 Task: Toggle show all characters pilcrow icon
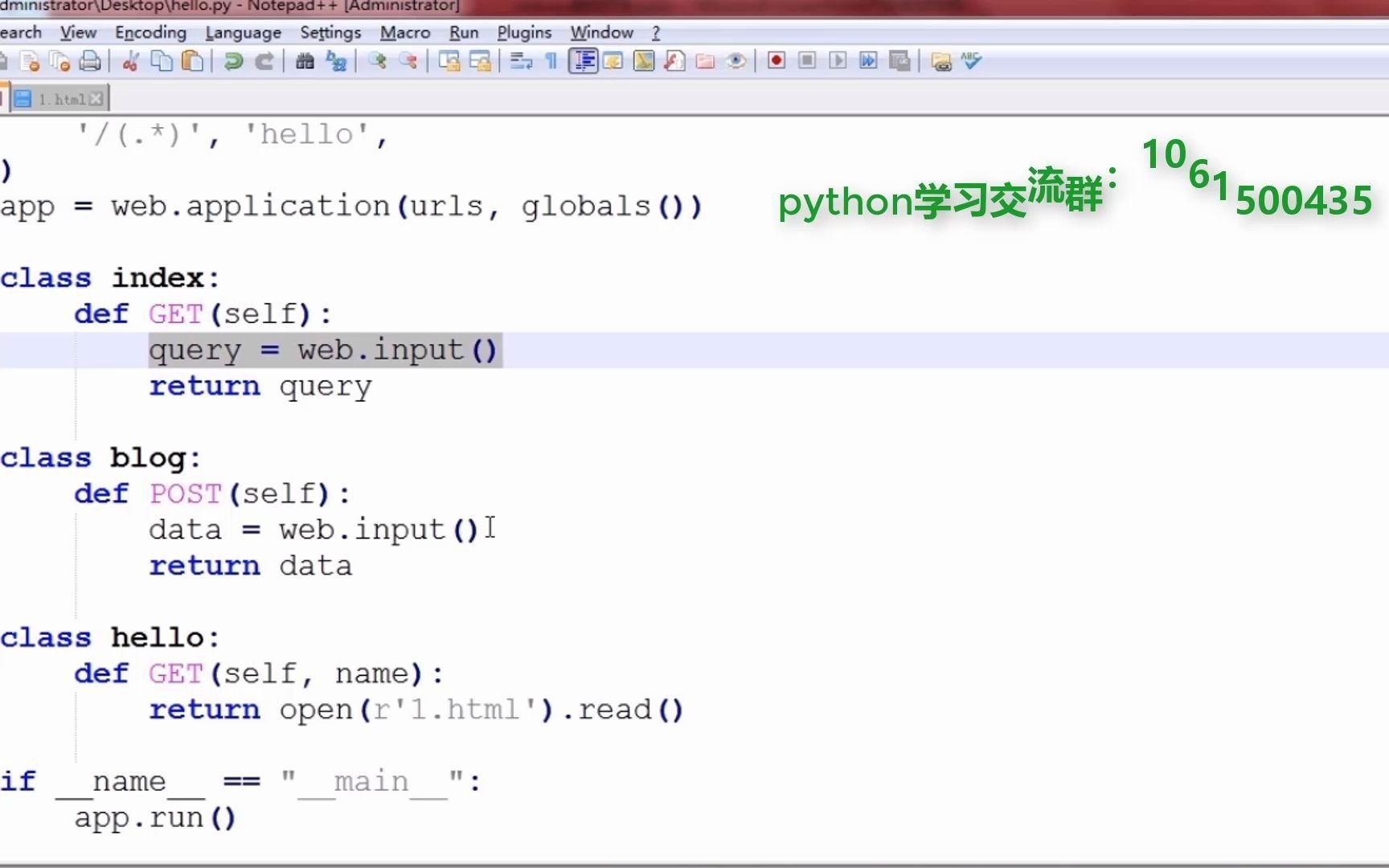[x=551, y=60]
